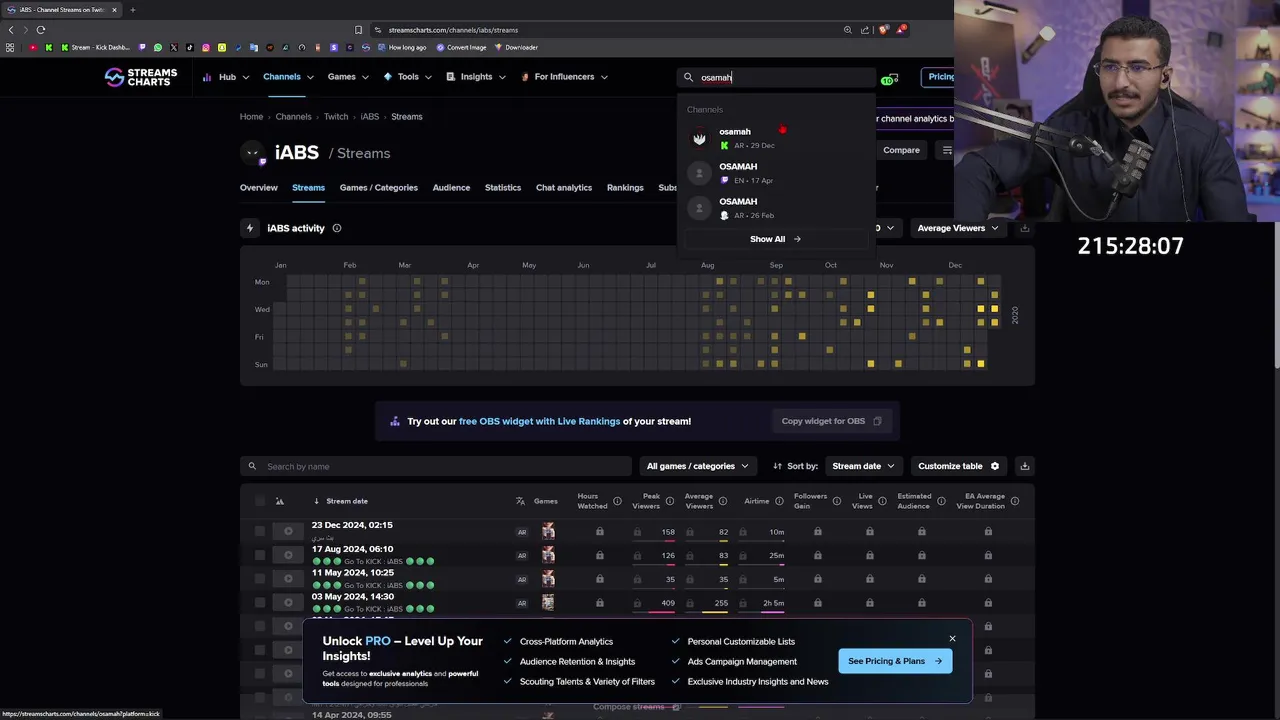Click Show All search results
The height and width of the screenshot is (720, 1280).
coord(775,239)
